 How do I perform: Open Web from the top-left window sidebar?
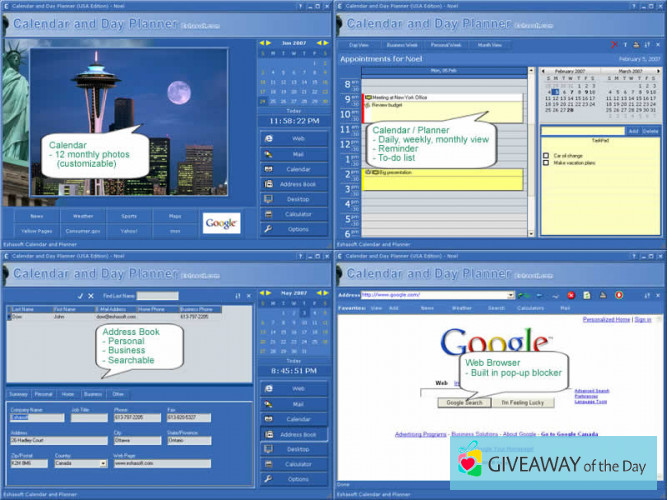294,139
